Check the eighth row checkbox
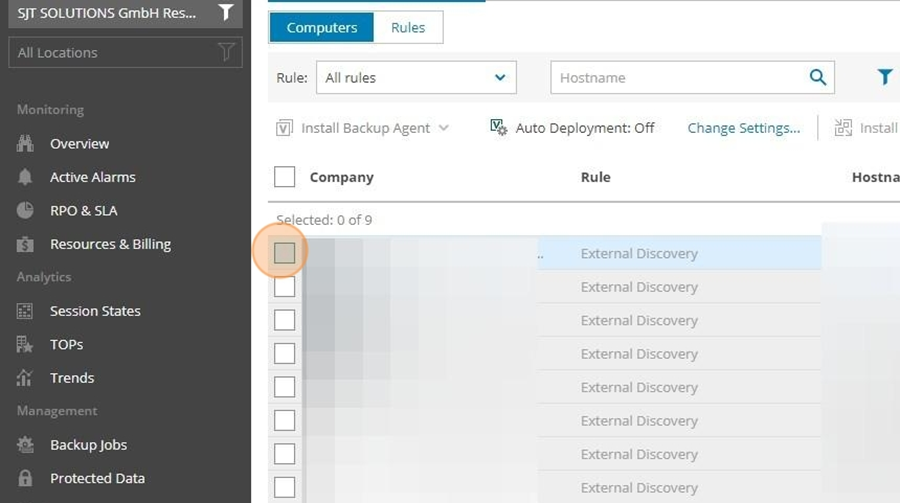The image size is (900, 503). (285, 487)
